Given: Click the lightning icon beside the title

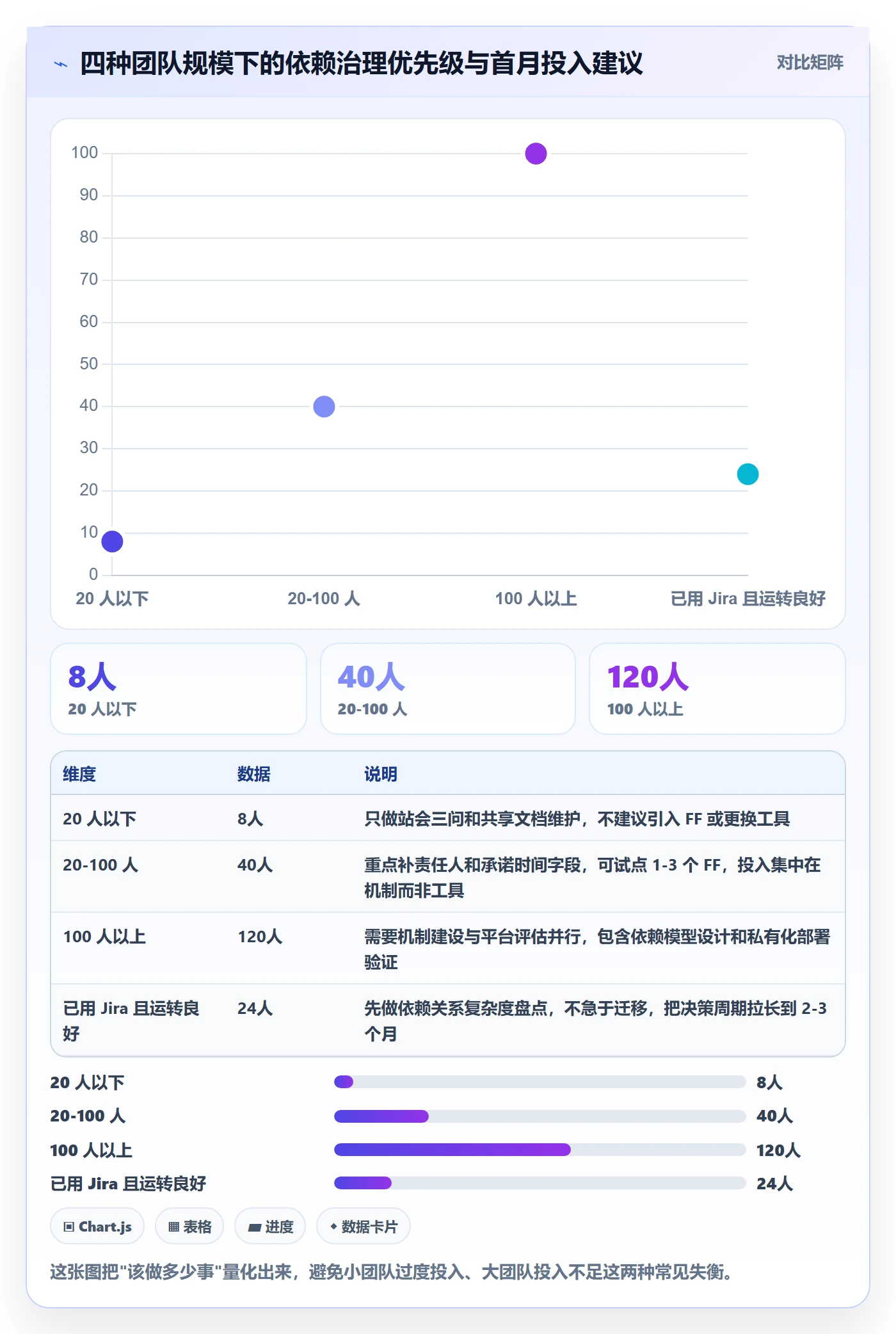Looking at the screenshot, I should (61, 64).
